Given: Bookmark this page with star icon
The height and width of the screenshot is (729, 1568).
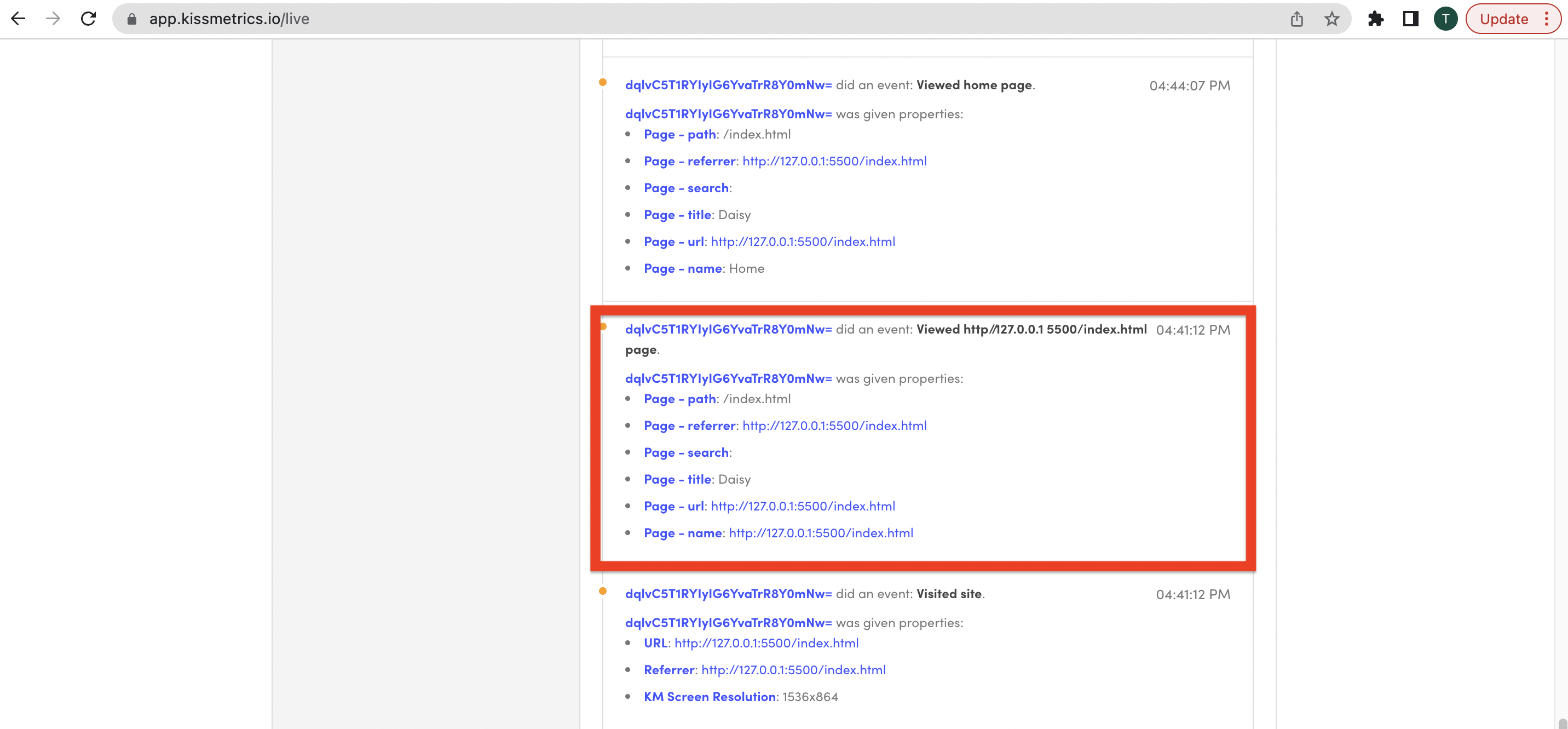Looking at the screenshot, I should point(1332,19).
